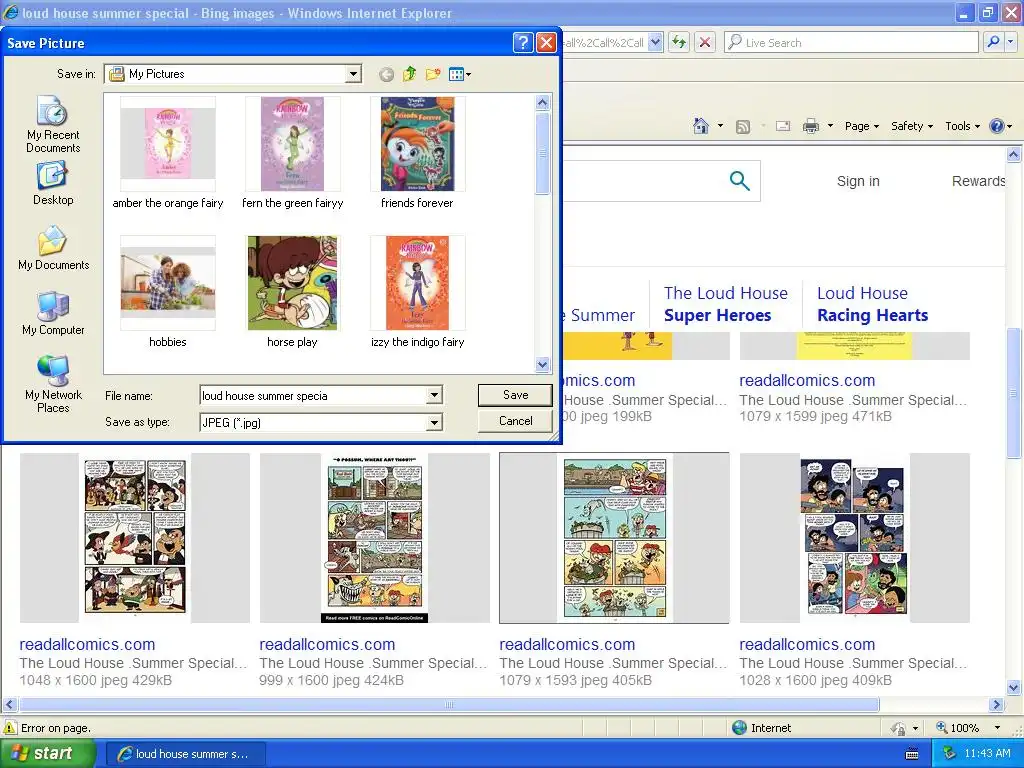The height and width of the screenshot is (768, 1024).
Task: Open My Recent Documents shortcut
Action: click(x=53, y=124)
